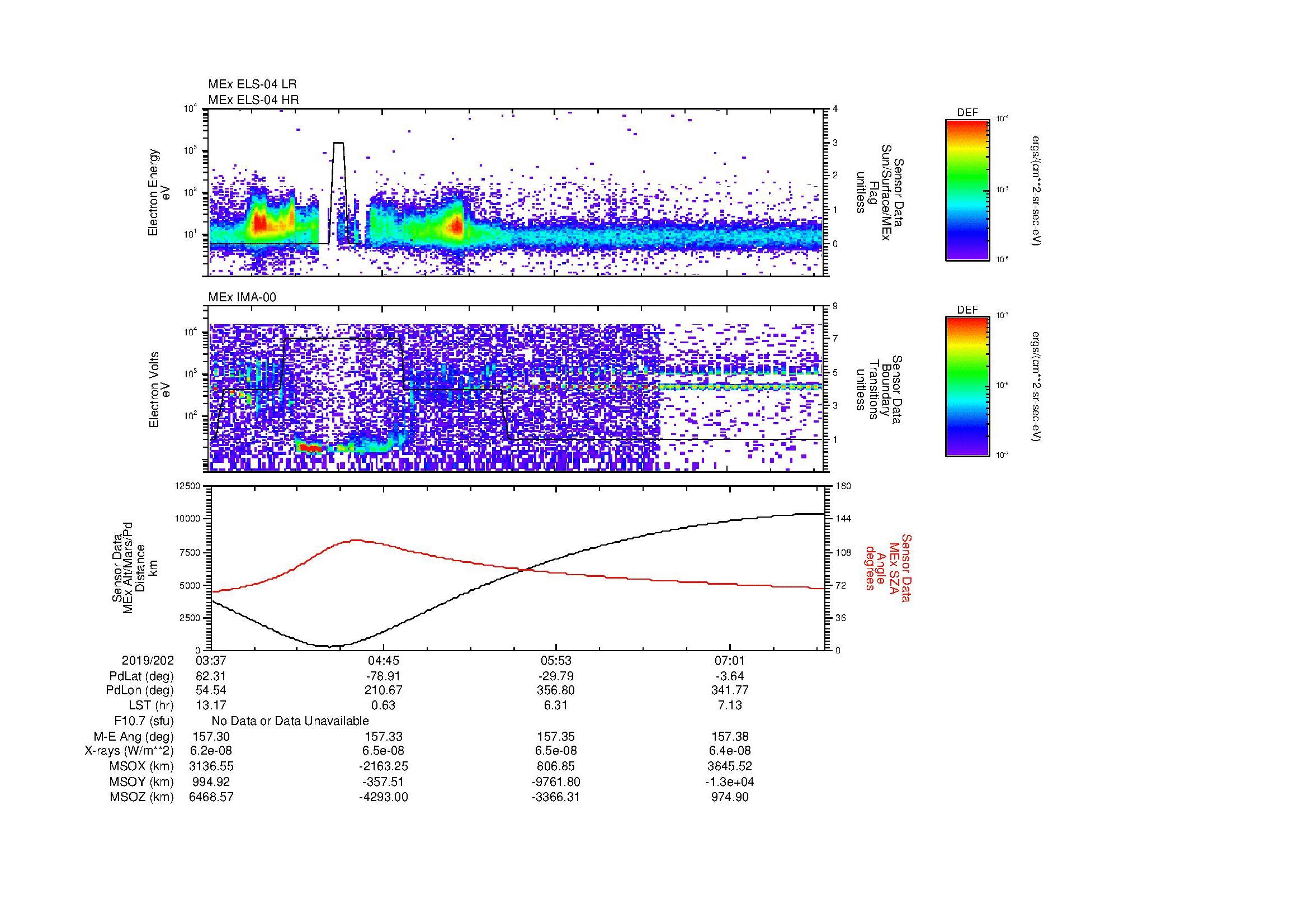Image resolution: width=1308 pixels, height=924 pixels.
Task: Click the '03:37' time tick label
Action: (211, 660)
